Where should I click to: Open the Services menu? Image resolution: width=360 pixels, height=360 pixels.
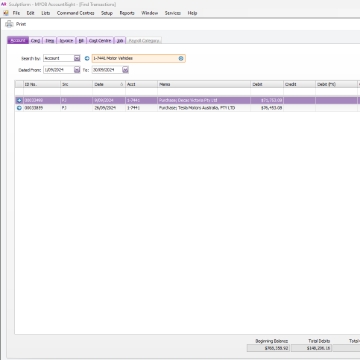[173, 13]
